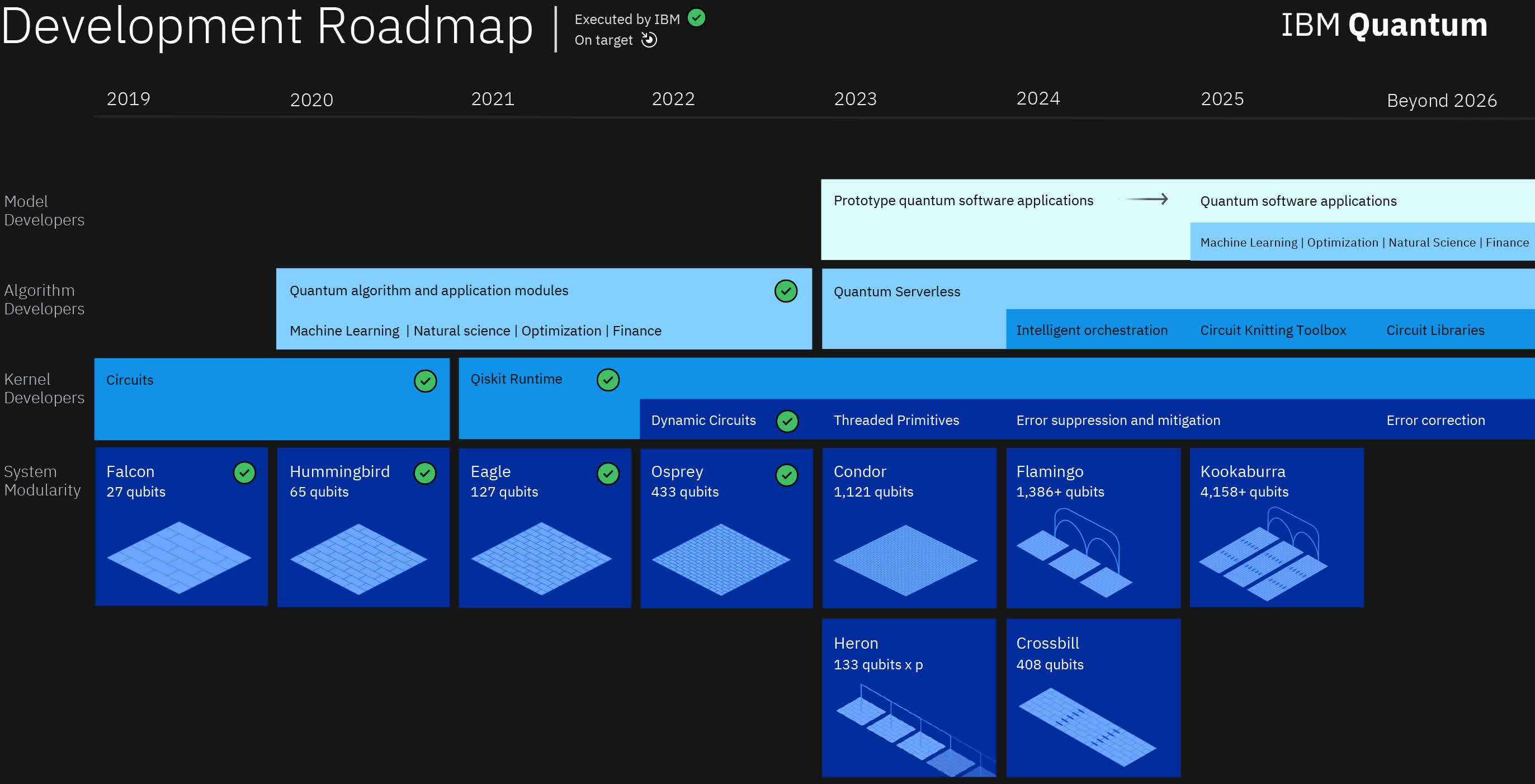Click the Intelligent orchestration label
The image size is (1535, 784).
click(x=1091, y=330)
